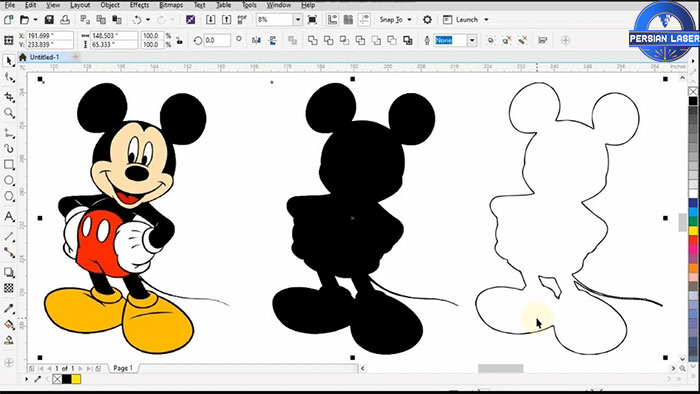Open the Effects menu
This screenshot has width=700, height=394.
tap(139, 5)
